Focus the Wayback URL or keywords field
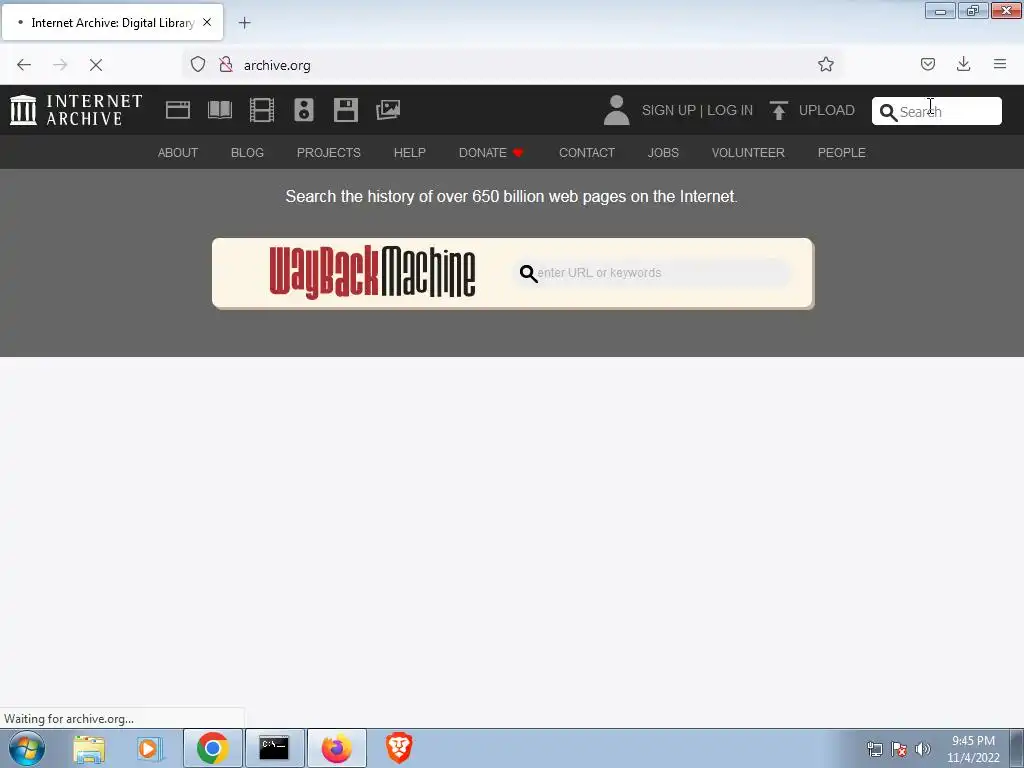This screenshot has width=1024, height=768. click(653, 273)
